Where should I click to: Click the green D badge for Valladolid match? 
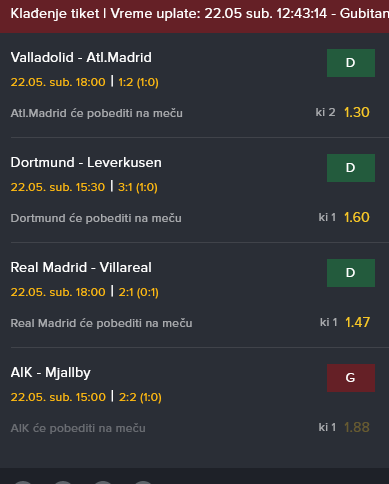click(x=351, y=63)
